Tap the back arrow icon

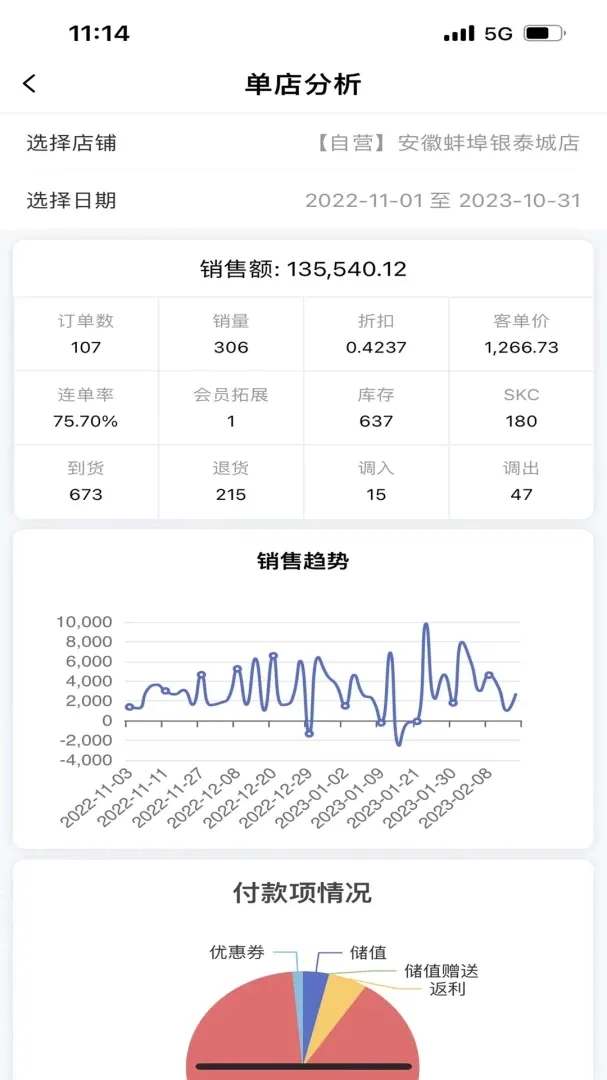coord(29,84)
